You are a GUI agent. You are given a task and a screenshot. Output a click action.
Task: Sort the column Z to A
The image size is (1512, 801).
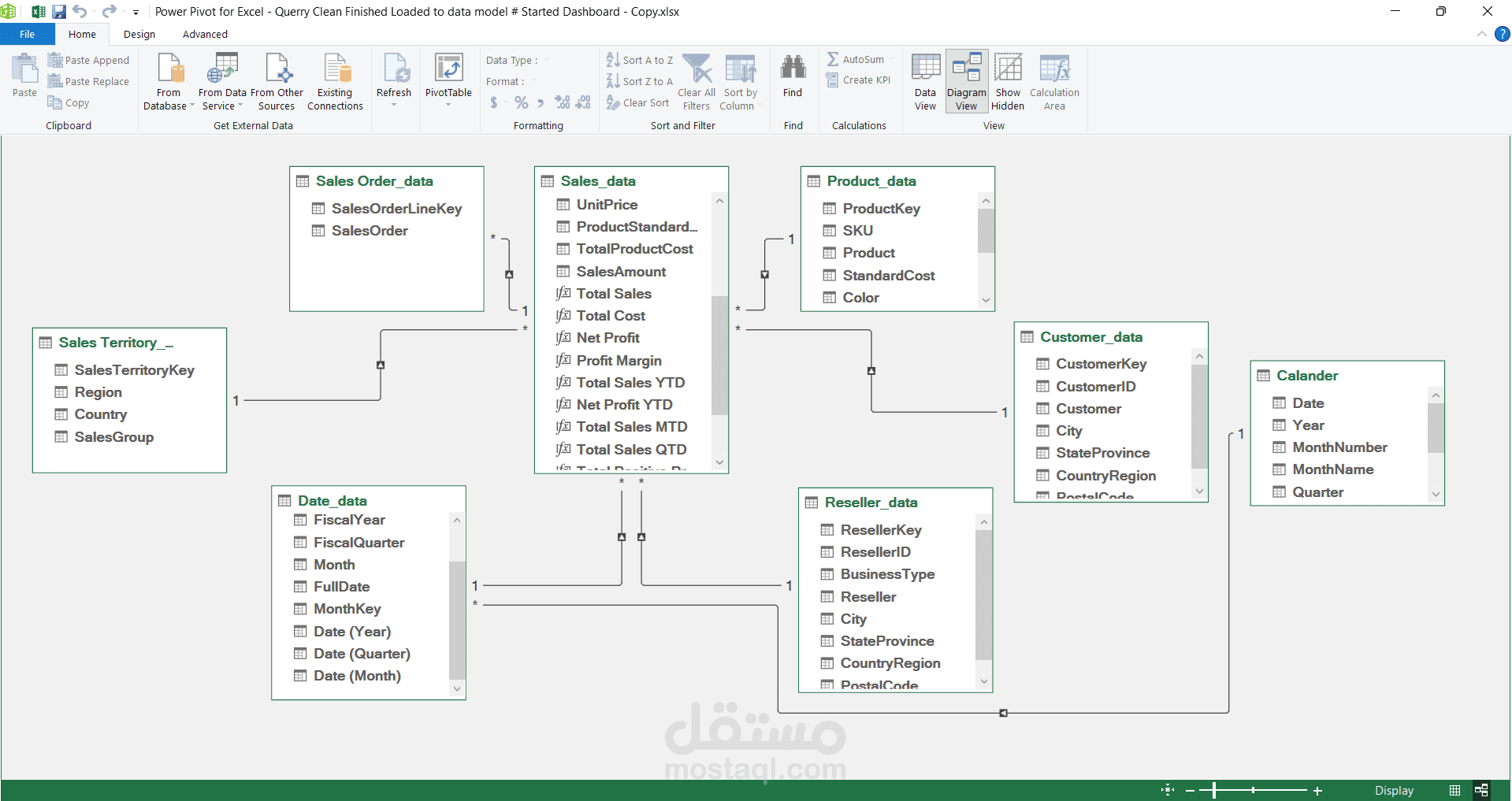pos(639,81)
